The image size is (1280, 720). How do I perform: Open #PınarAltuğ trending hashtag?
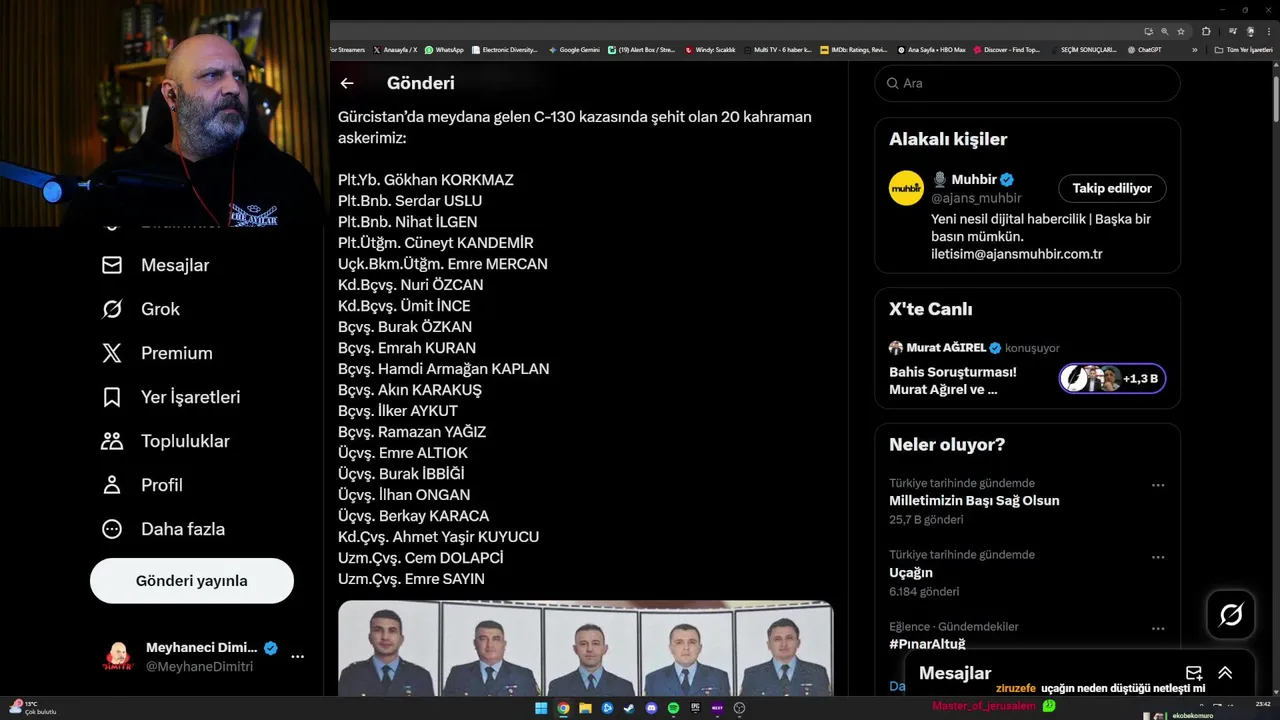(927, 644)
